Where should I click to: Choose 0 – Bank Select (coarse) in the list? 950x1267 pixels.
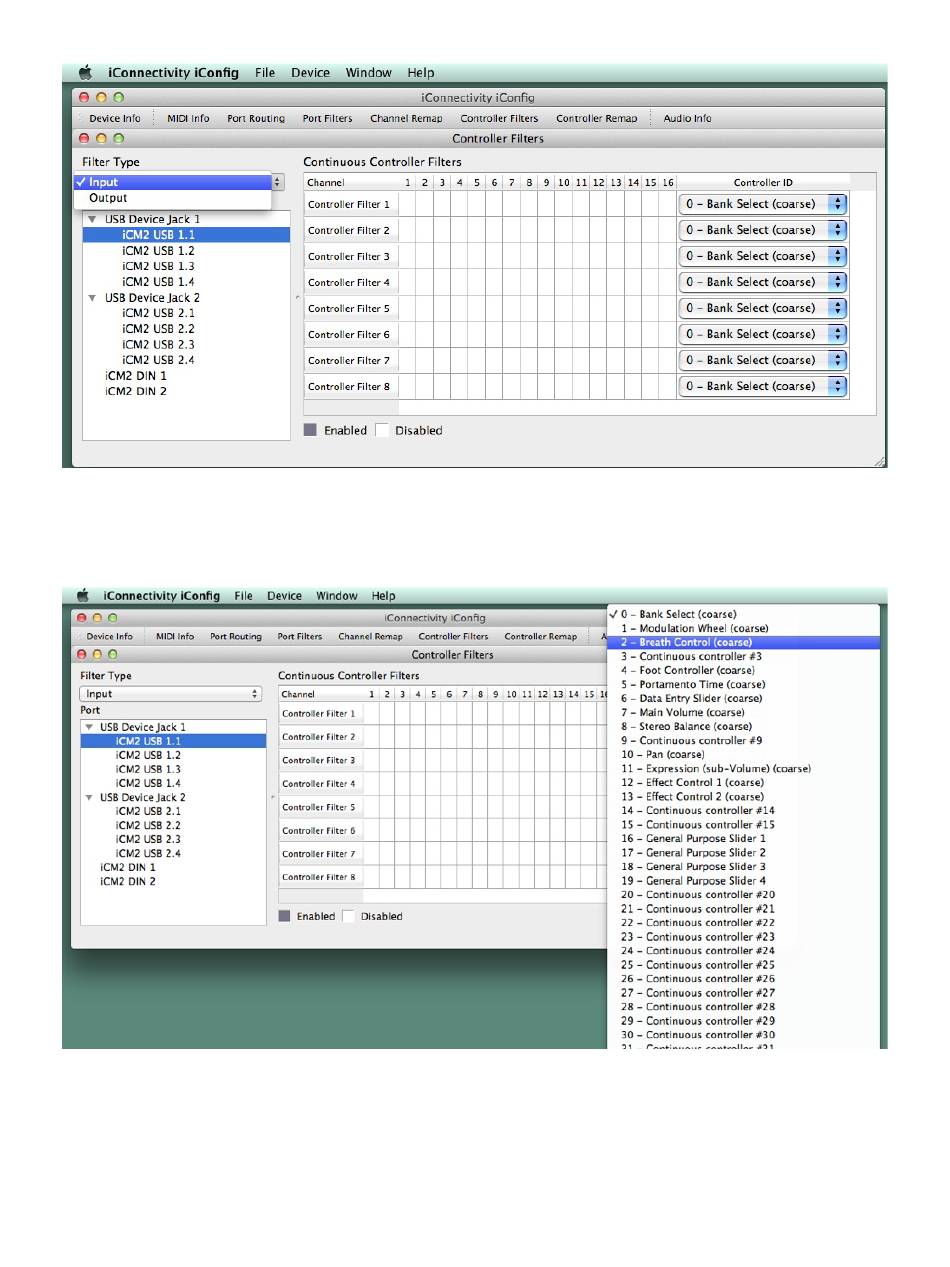pos(744,614)
